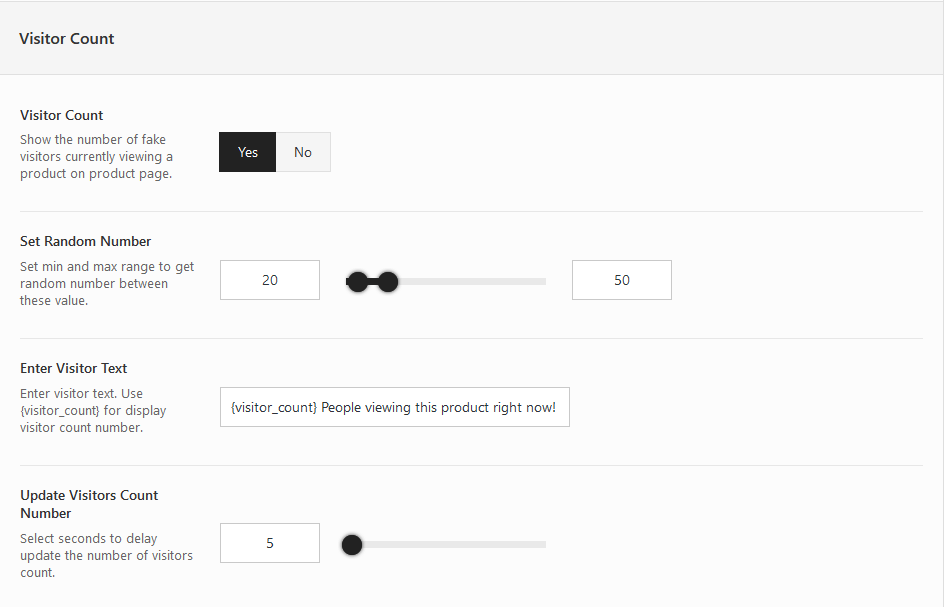Click the Visitor Count panel header title

pyautogui.click(x=67, y=38)
